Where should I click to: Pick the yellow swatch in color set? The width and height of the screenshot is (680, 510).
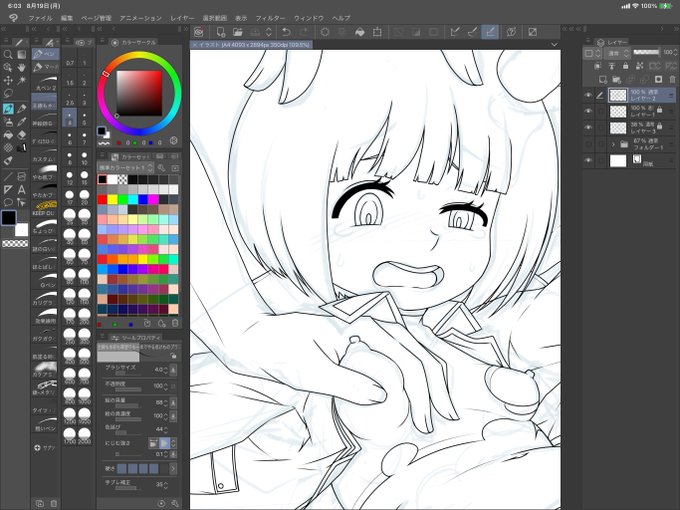pos(112,199)
